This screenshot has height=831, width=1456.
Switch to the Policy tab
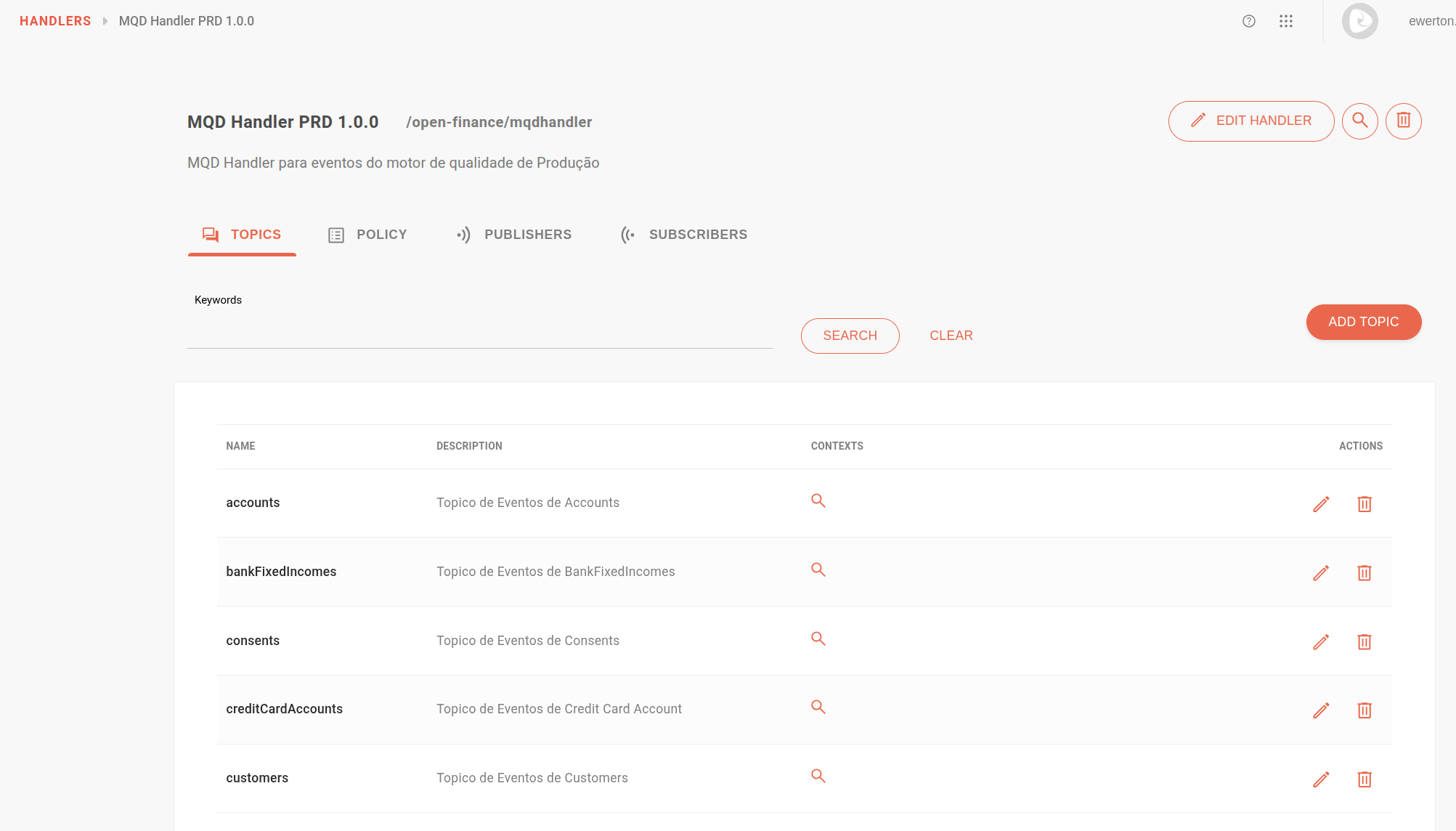coord(367,235)
